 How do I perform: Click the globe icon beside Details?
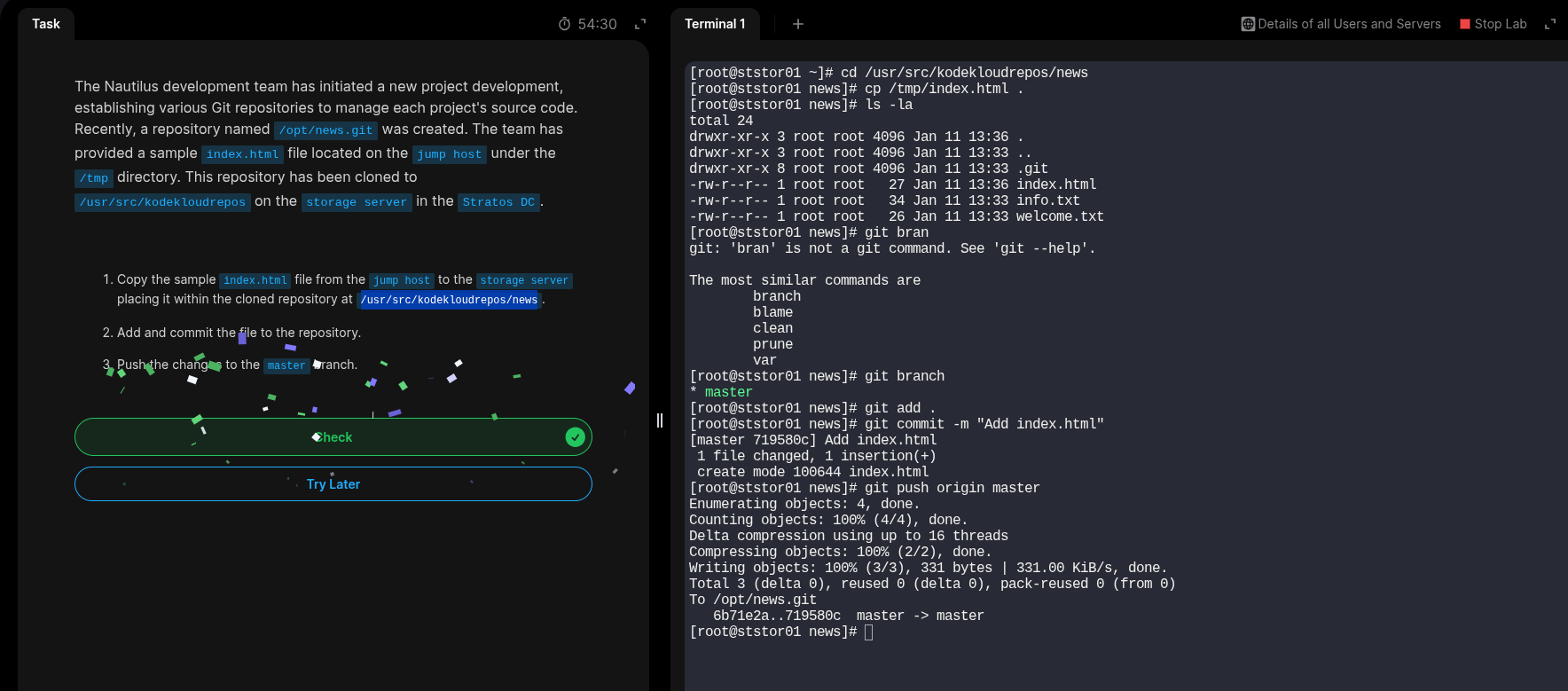pos(1248,24)
